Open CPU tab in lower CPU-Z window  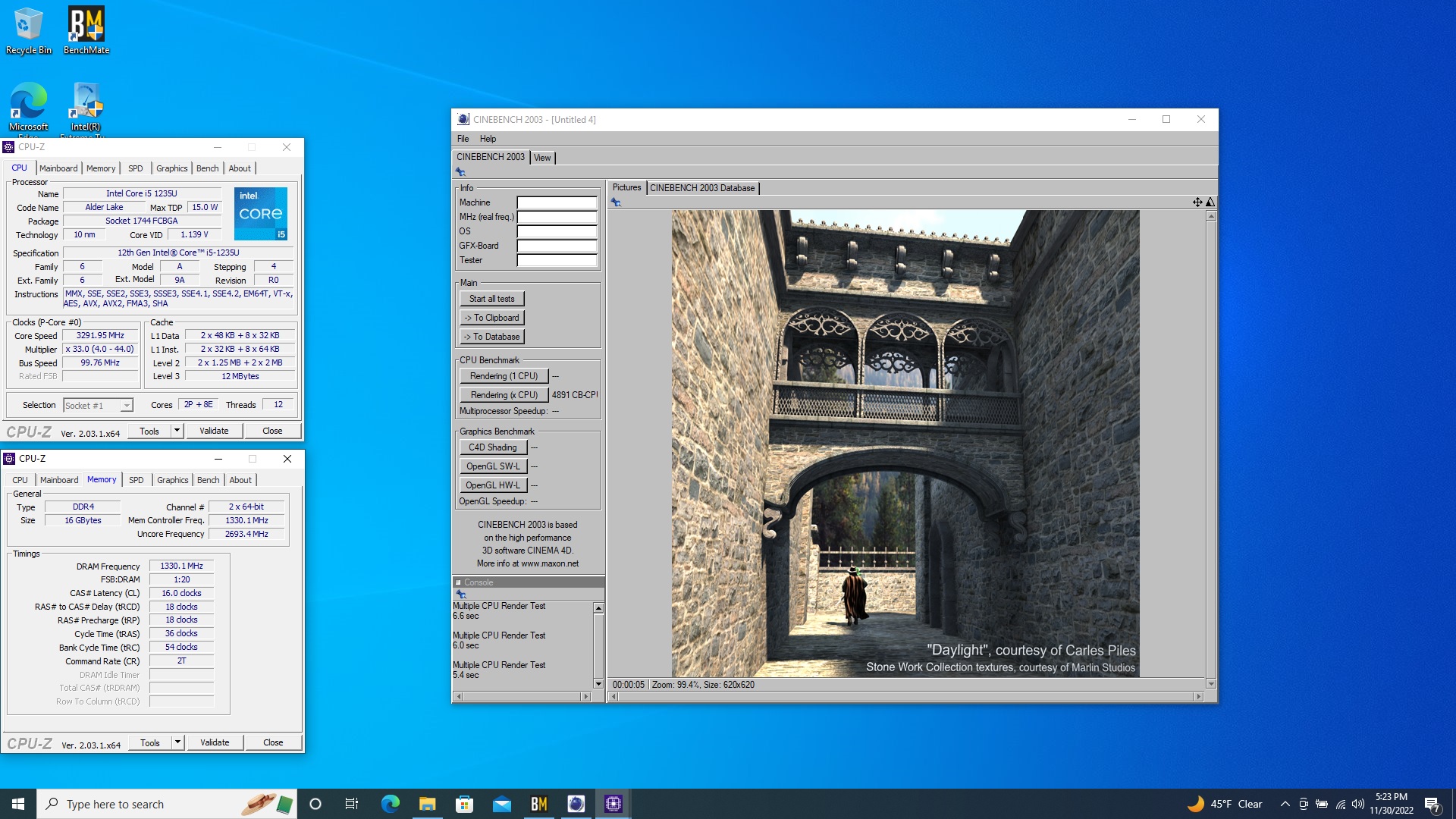tap(20, 480)
